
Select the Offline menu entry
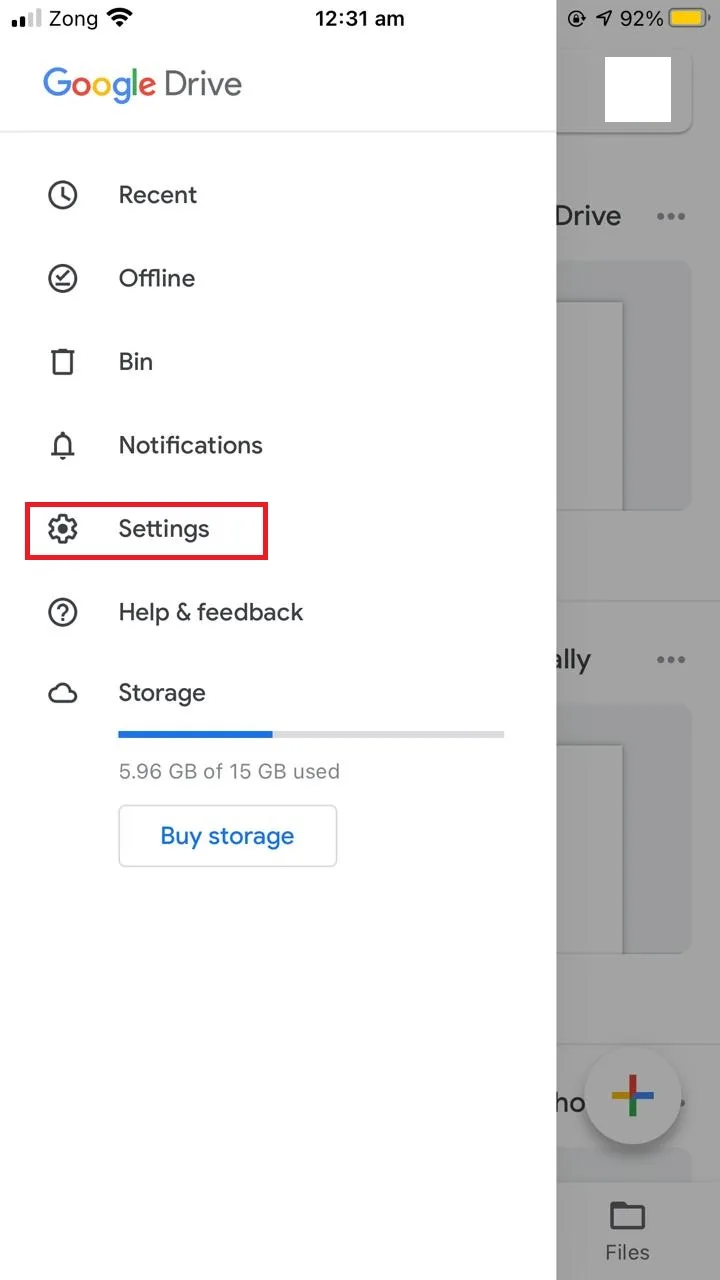pyautogui.click(x=157, y=278)
